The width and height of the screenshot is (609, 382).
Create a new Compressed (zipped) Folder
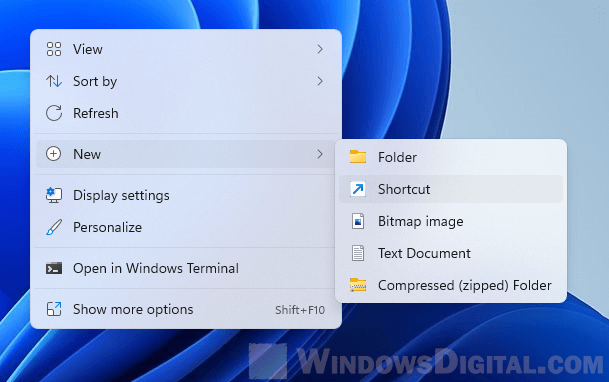click(451, 285)
